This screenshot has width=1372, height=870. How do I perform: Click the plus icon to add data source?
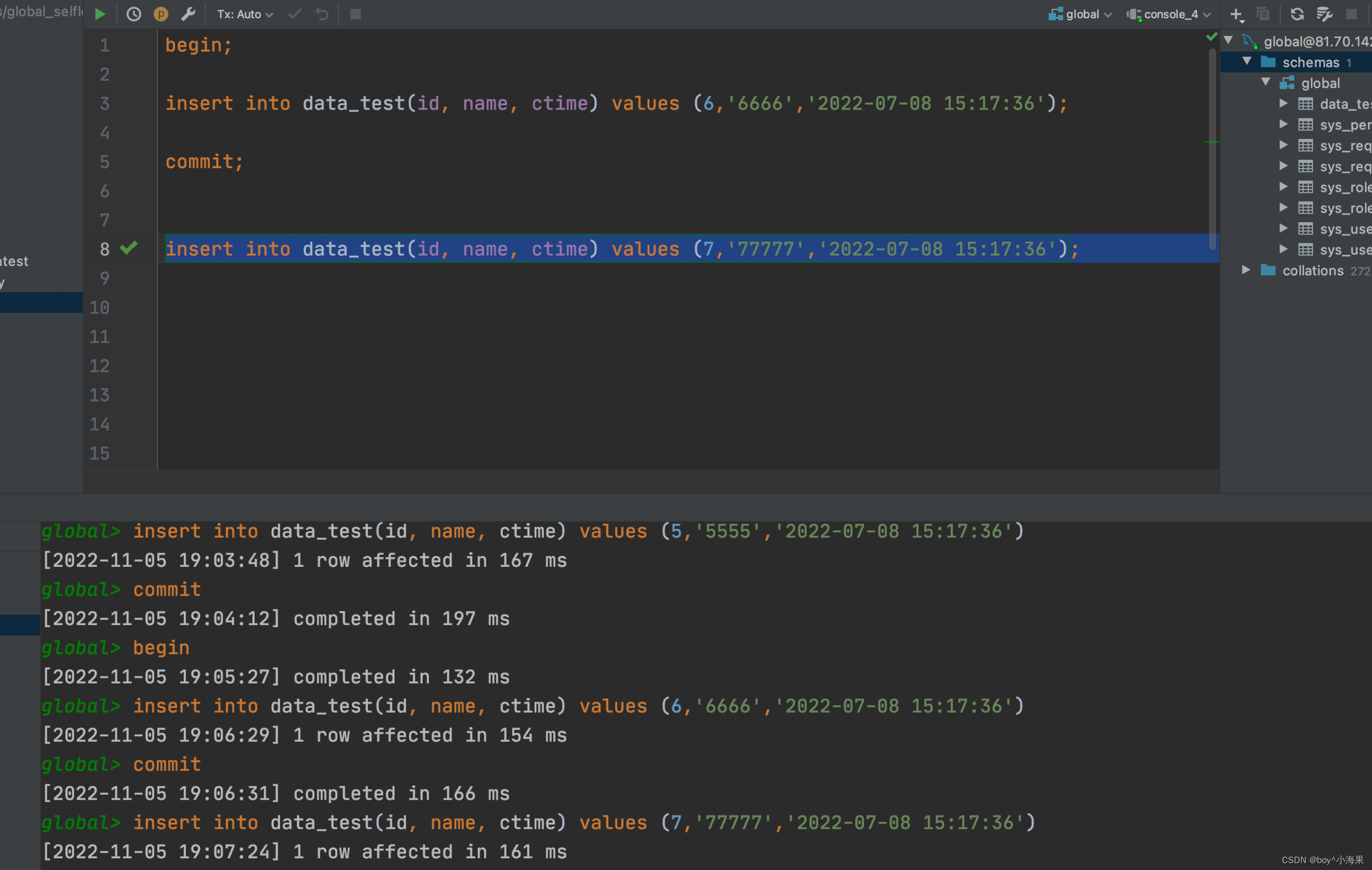tap(1236, 14)
